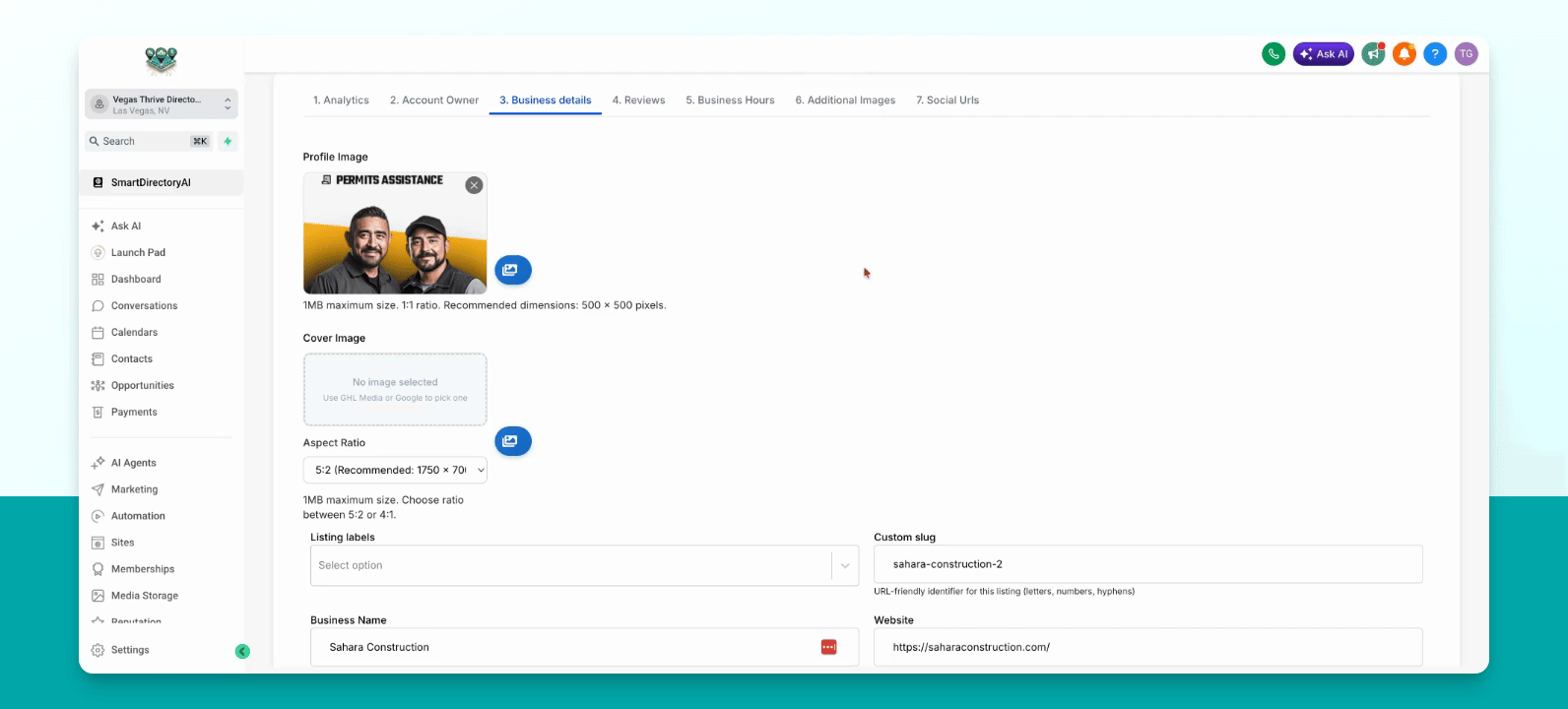Open Settings at sidebar bottom

[x=130, y=650]
